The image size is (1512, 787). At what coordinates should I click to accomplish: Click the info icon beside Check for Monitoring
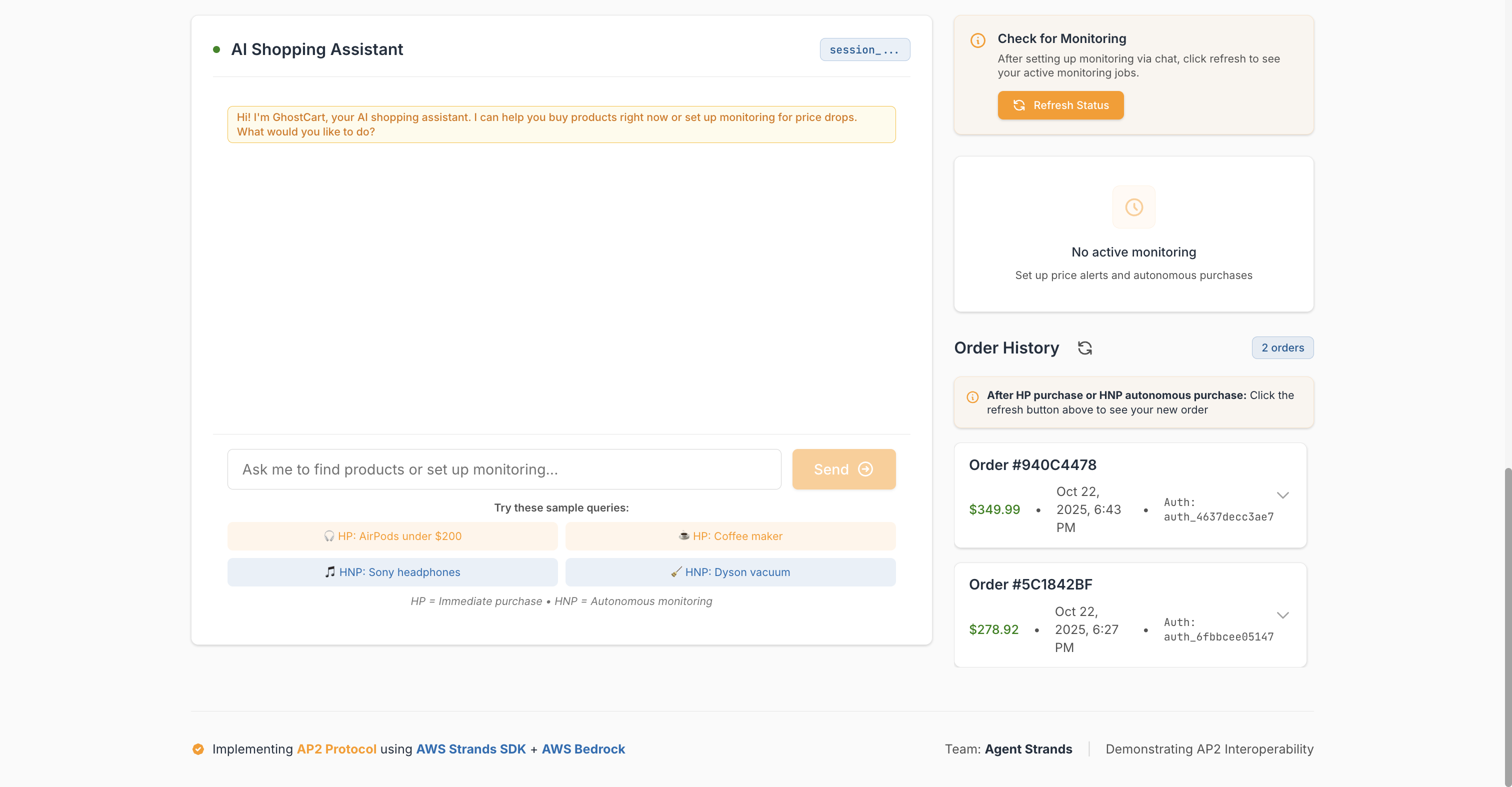pyautogui.click(x=978, y=40)
